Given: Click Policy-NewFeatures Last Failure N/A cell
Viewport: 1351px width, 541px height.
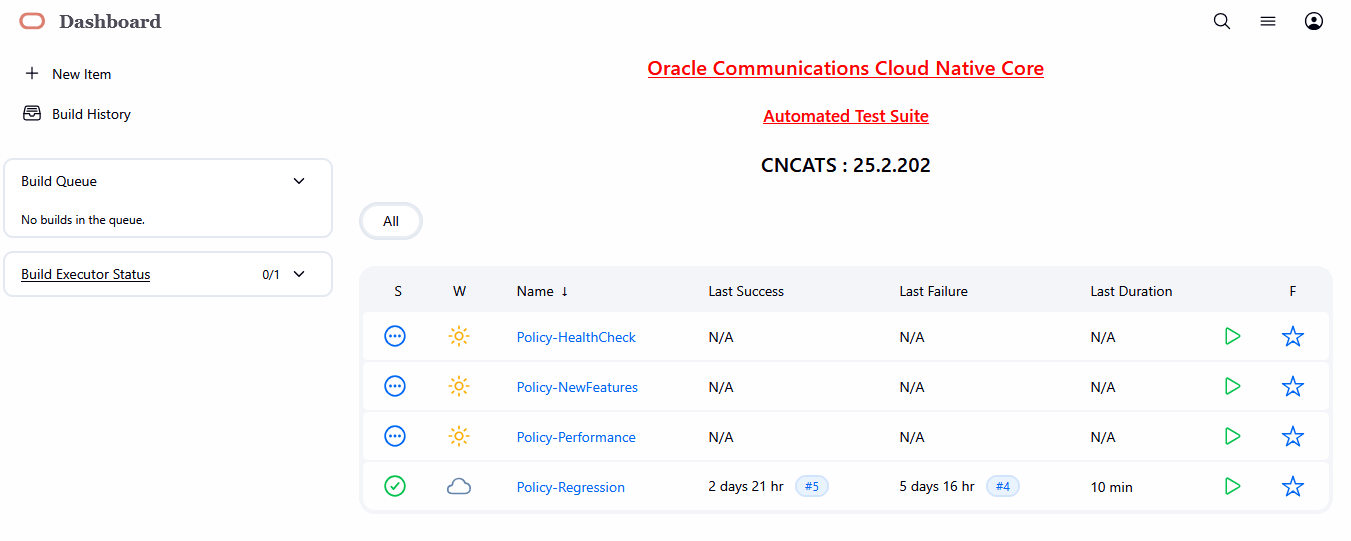Looking at the screenshot, I should (912, 387).
